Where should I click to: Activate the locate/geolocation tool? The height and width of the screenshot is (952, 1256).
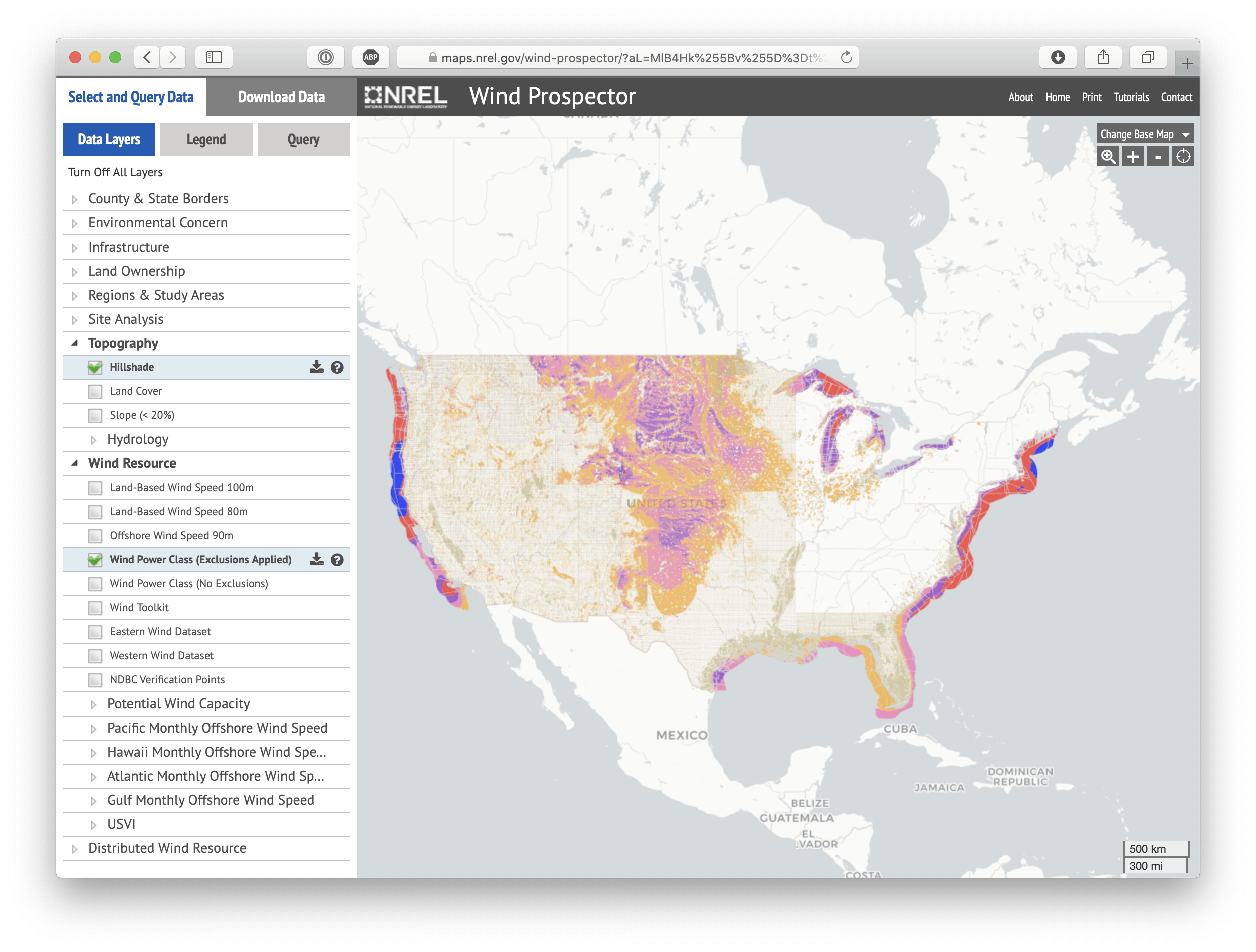coord(1183,157)
